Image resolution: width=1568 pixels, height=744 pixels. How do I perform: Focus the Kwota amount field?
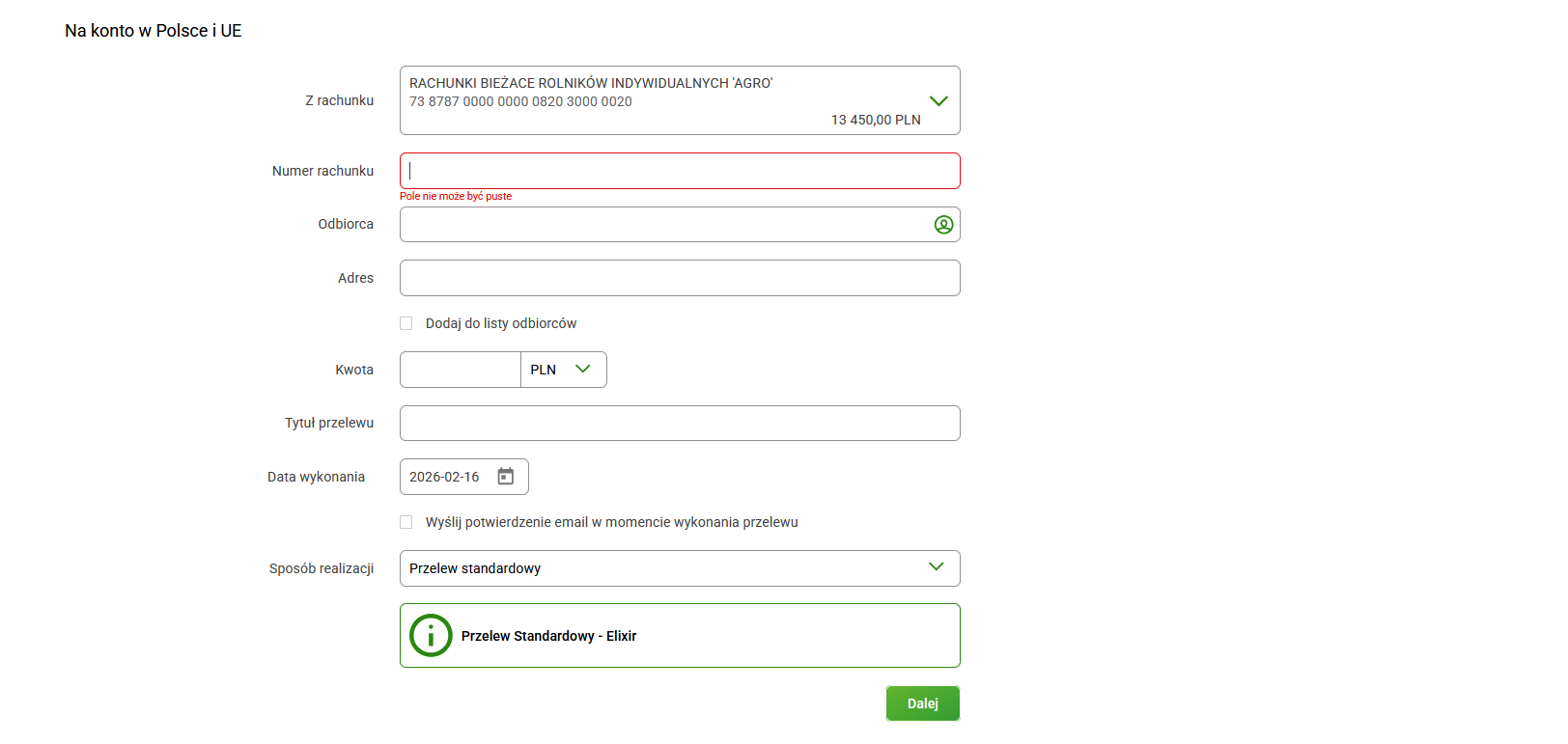coord(461,370)
